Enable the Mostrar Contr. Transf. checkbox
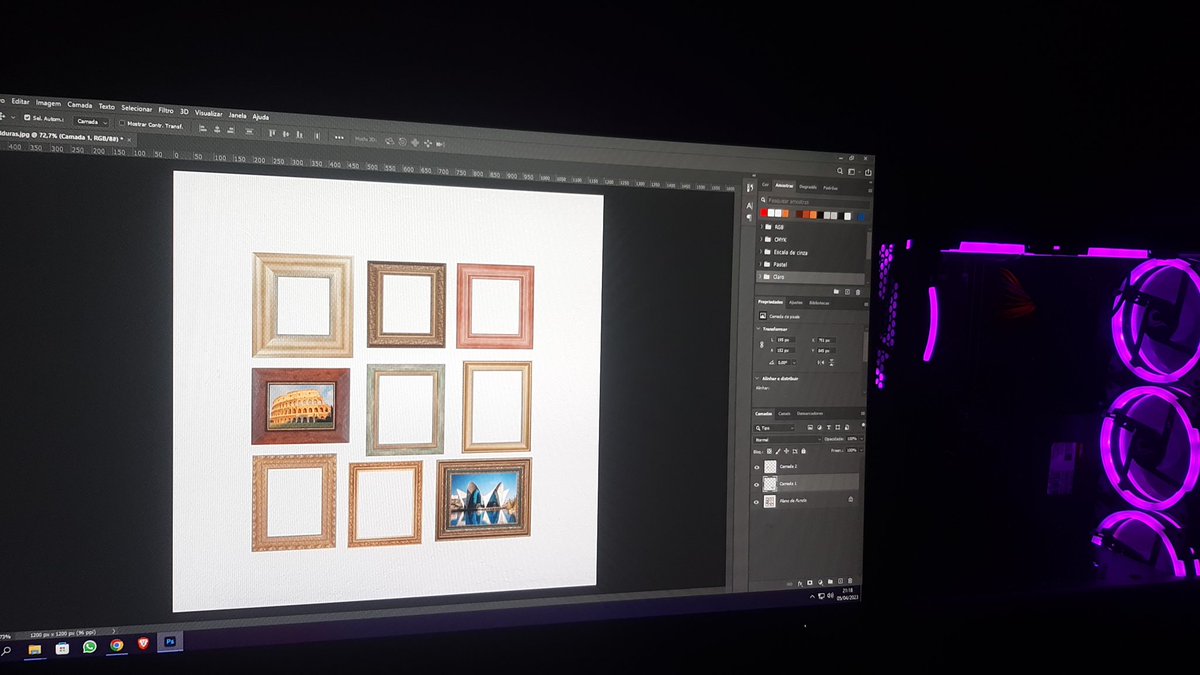The width and height of the screenshot is (1200, 675). [x=123, y=124]
